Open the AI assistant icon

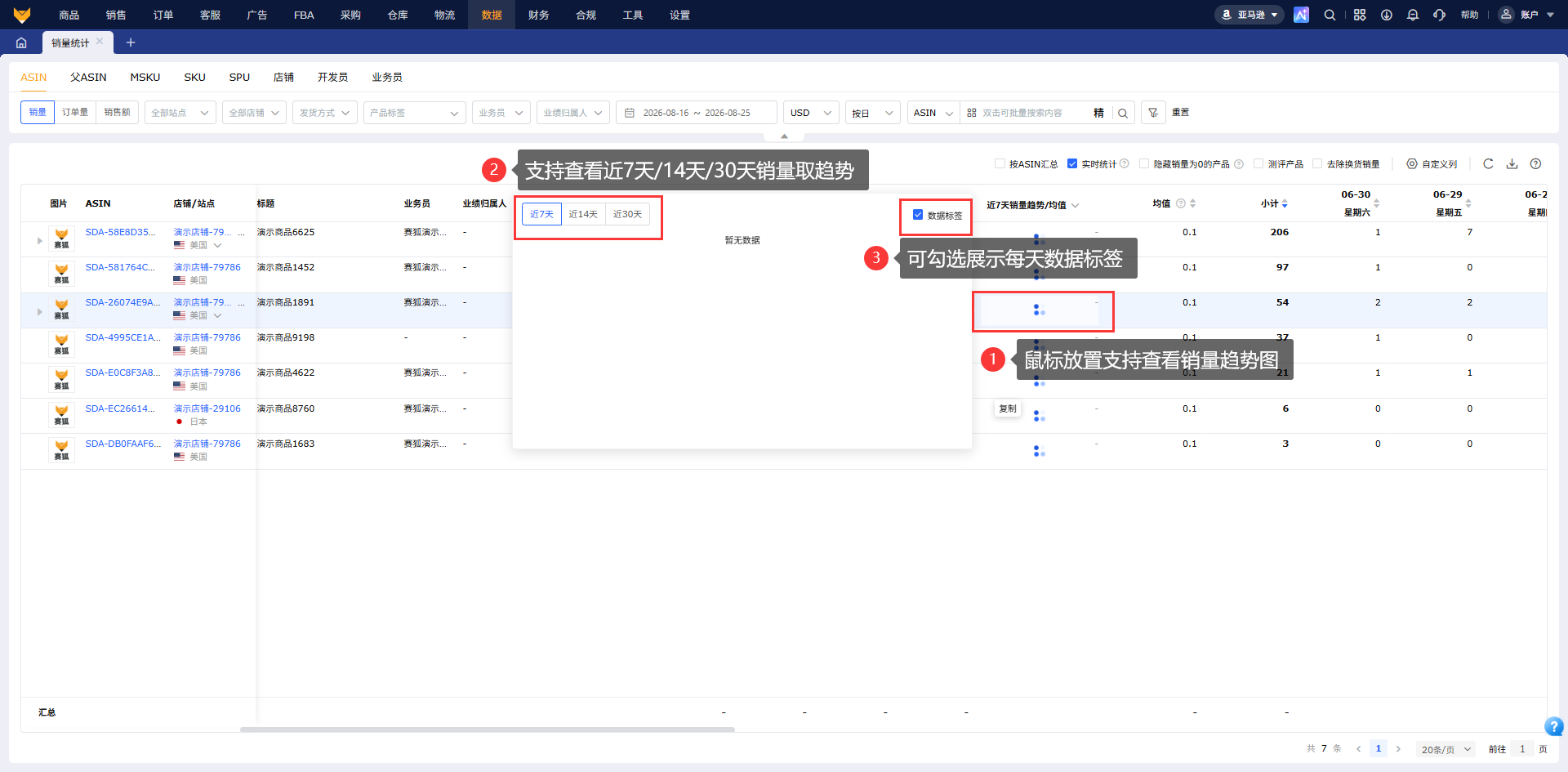click(x=1301, y=15)
